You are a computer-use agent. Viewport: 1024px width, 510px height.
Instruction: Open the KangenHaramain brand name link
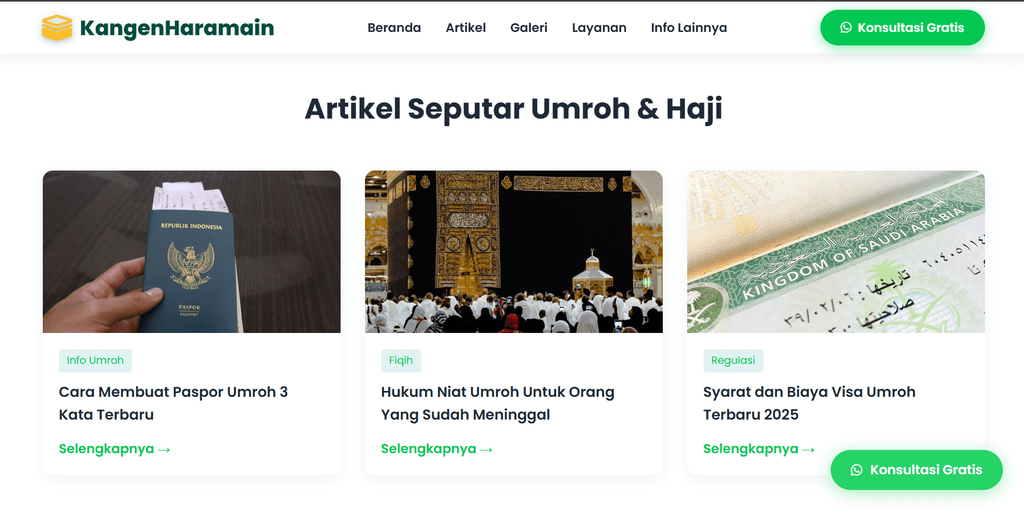point(177,27)
